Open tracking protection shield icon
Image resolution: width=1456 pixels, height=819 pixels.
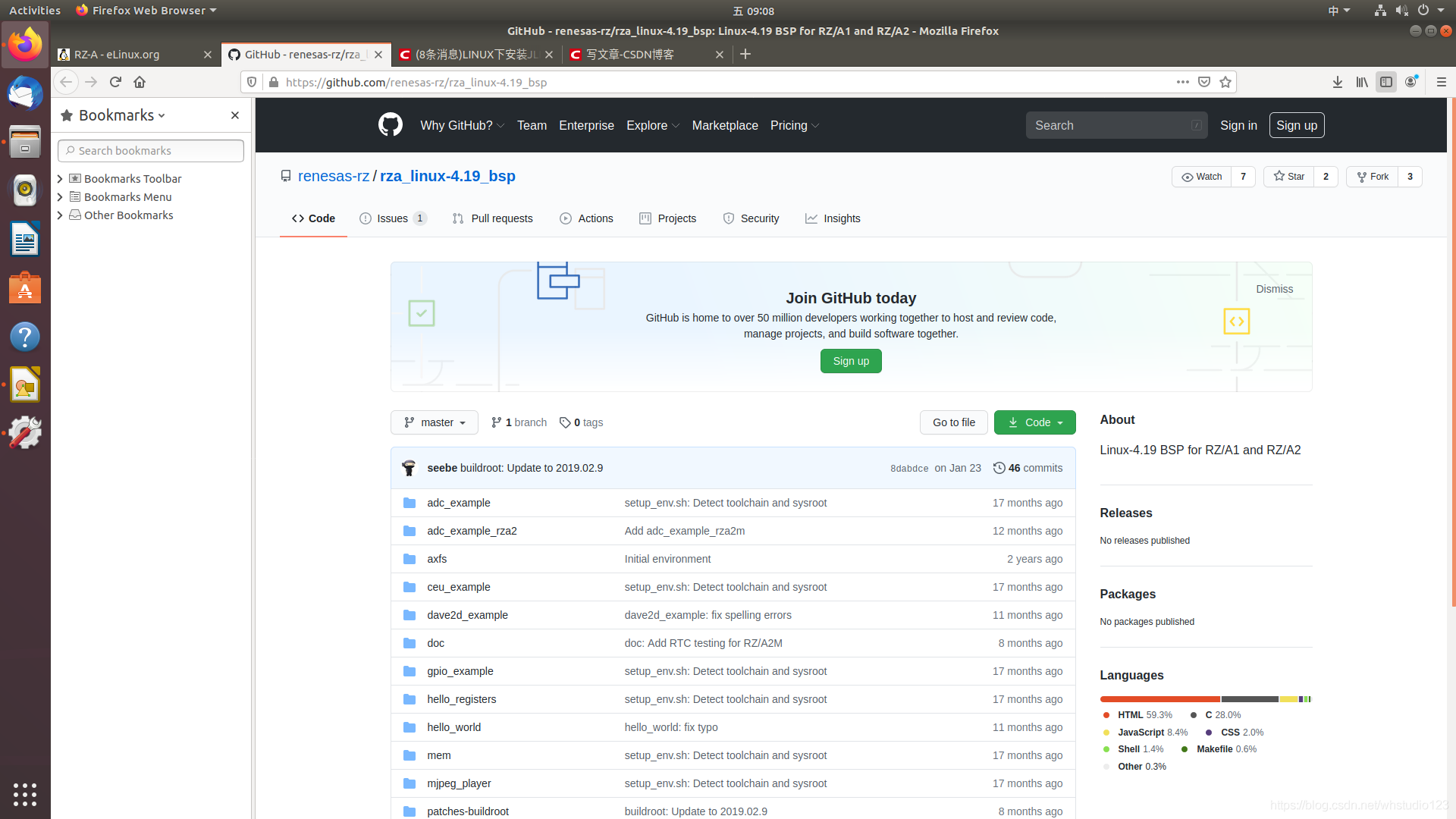pos(252,82)
